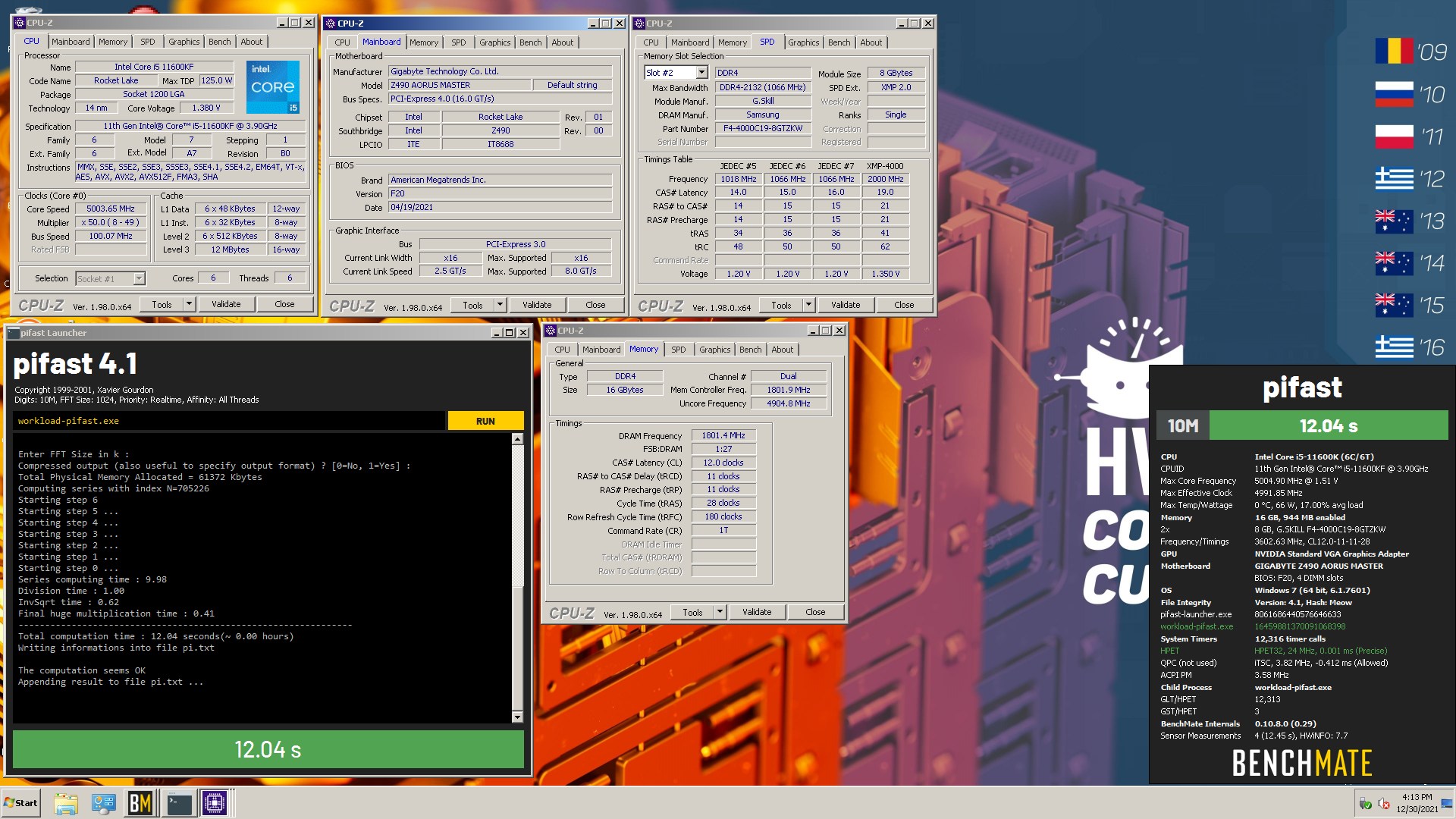Click the Intel Core i5 logo
1456x819 pixels.
point(273,87)
